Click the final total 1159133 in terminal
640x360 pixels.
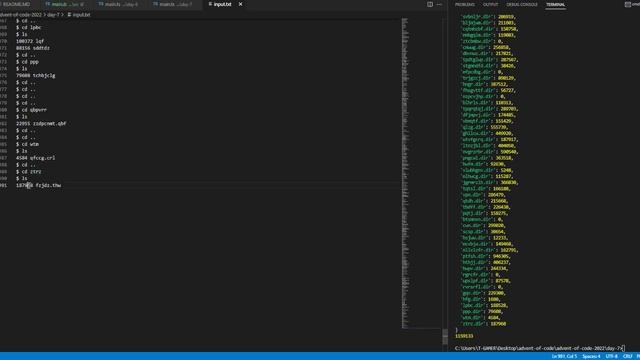(x=464, y=336)
